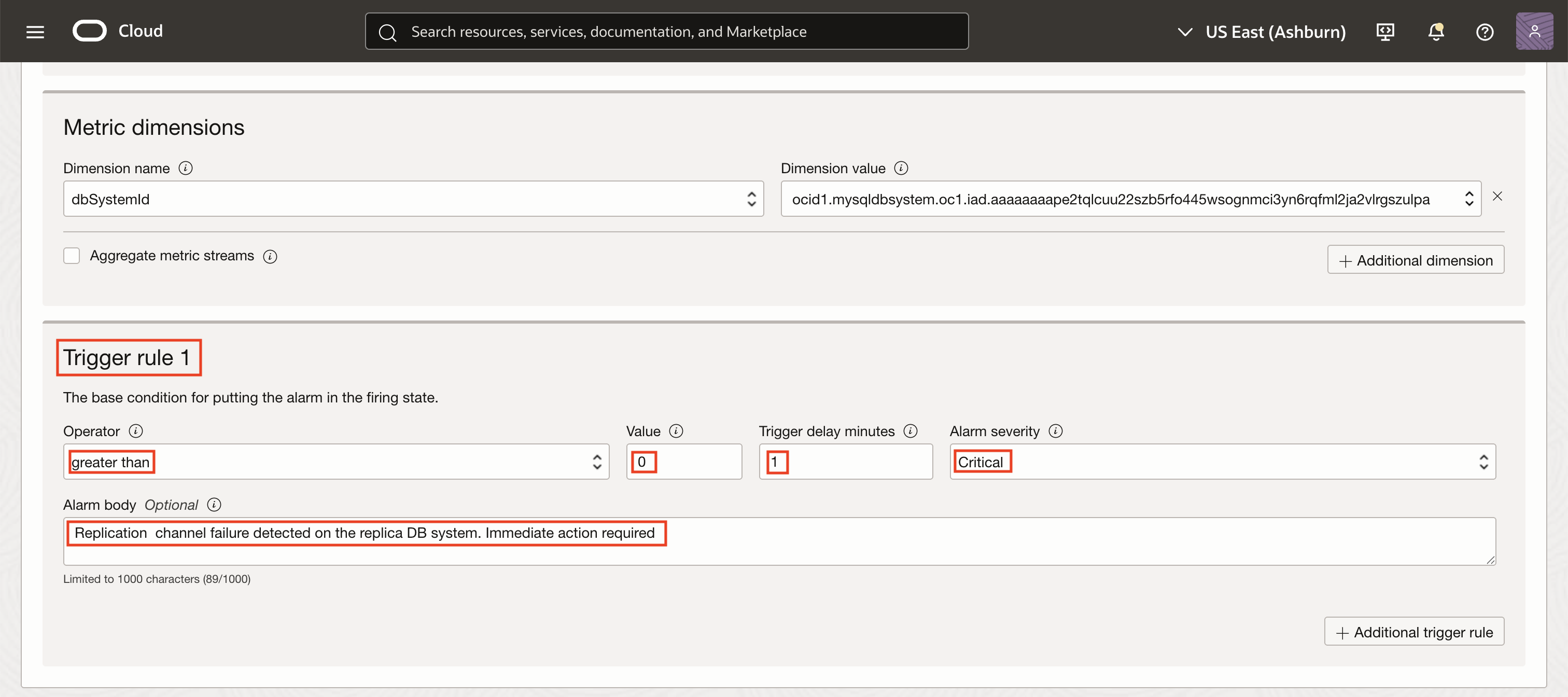Click the info icon beside Aggregate metric streams

[x=270, y=256]
